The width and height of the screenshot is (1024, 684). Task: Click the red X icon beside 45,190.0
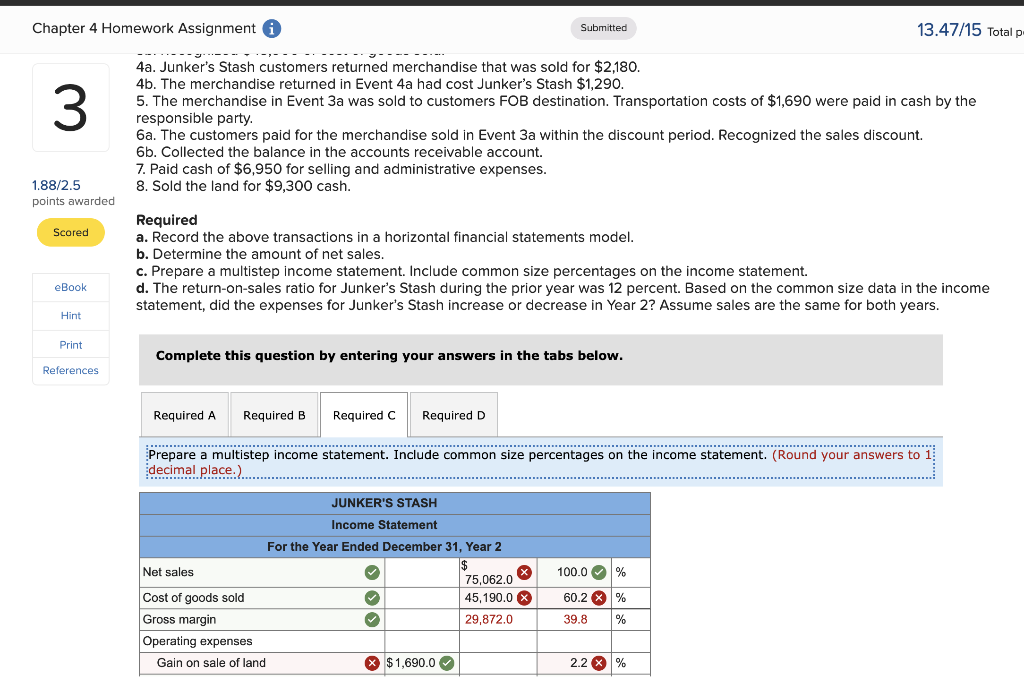point(524,598)
